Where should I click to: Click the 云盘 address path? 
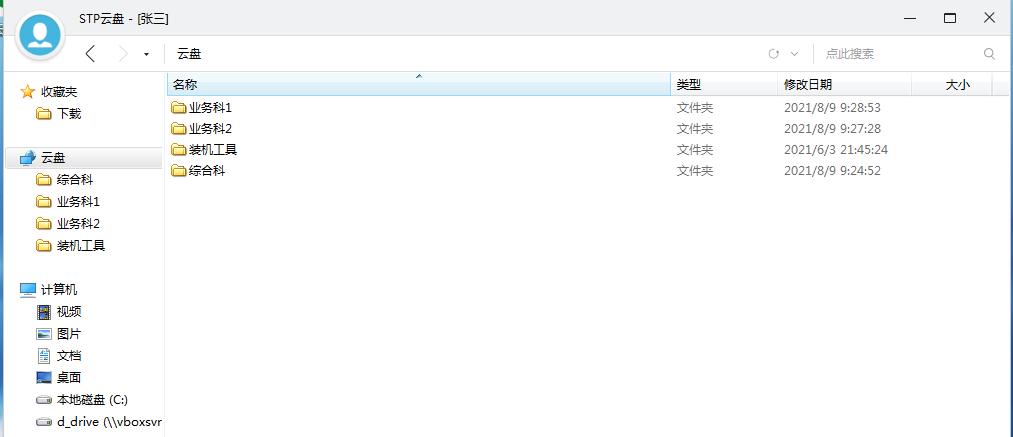(189, 54)
